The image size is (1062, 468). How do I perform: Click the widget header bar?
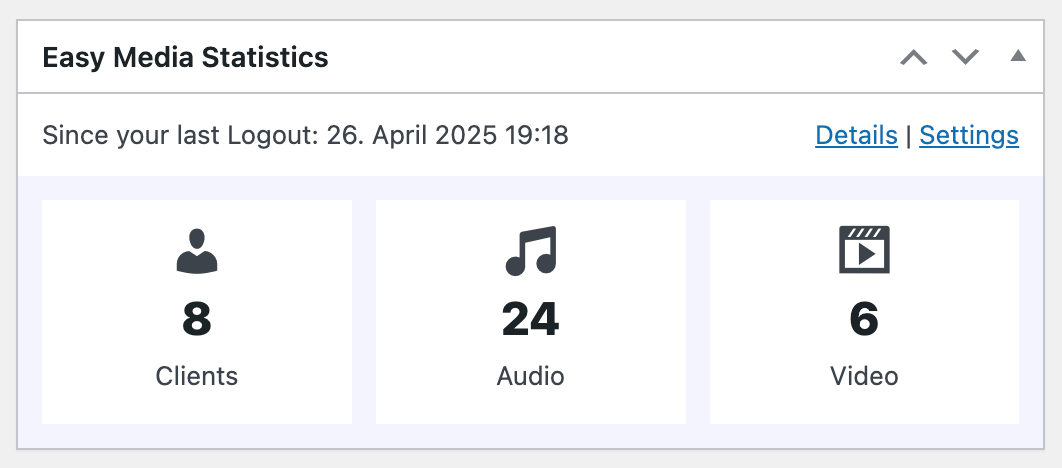[530, 57]
